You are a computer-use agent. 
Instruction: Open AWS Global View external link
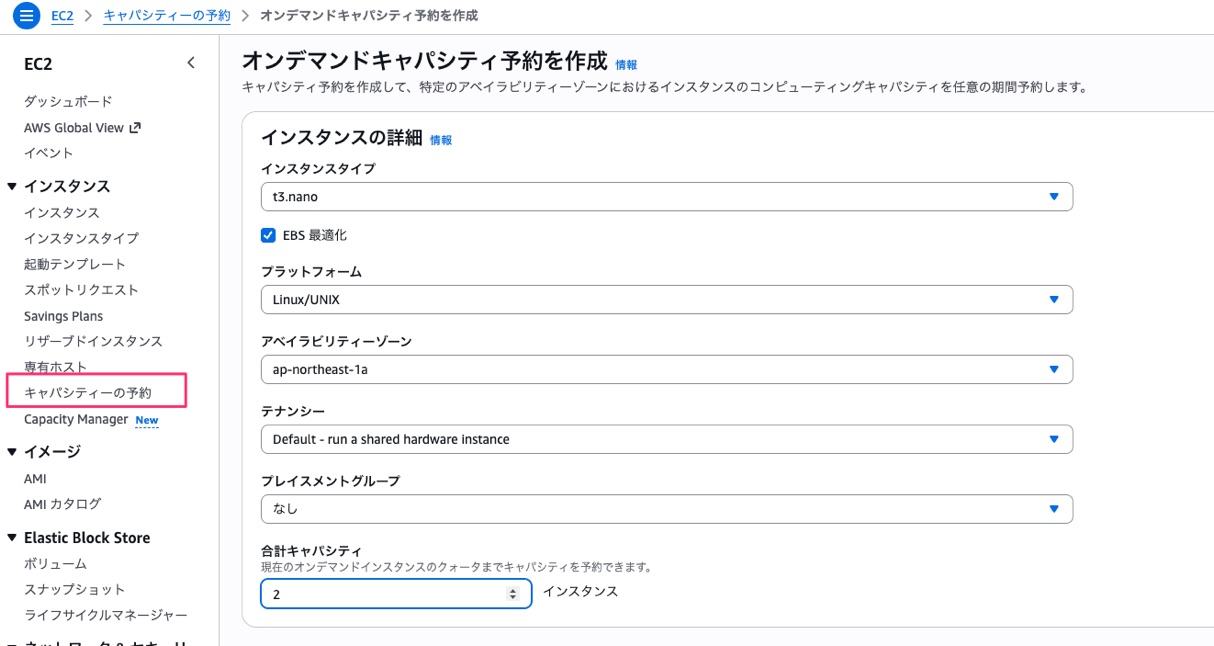coord(82,128)
